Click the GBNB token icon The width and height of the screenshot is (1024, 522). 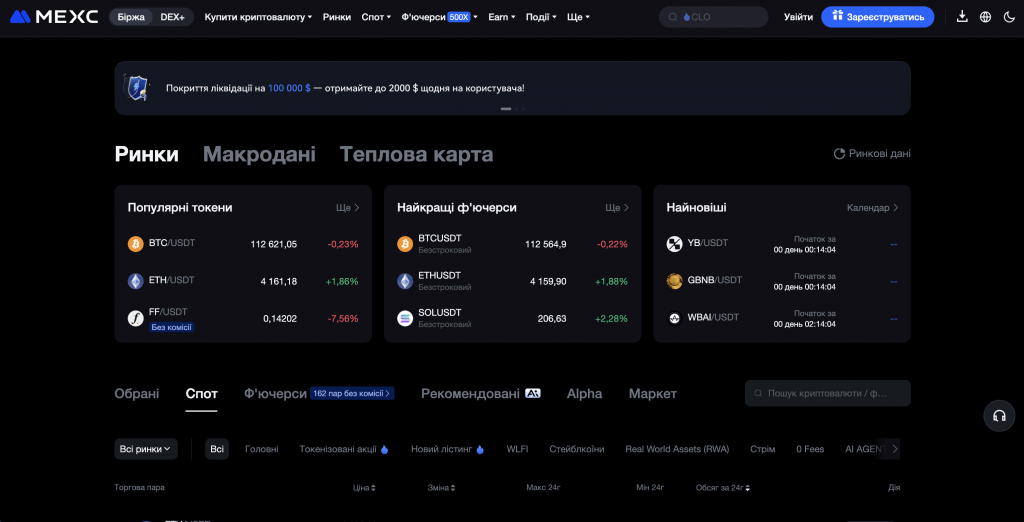[675, 281]
